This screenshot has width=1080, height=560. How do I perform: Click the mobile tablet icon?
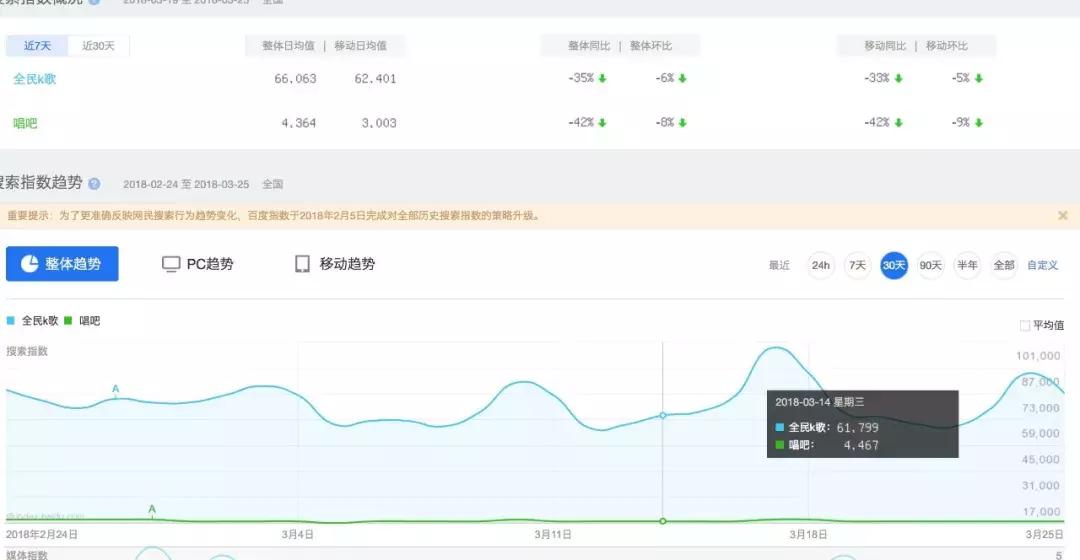pyautogui.click(x=302, y=264)
